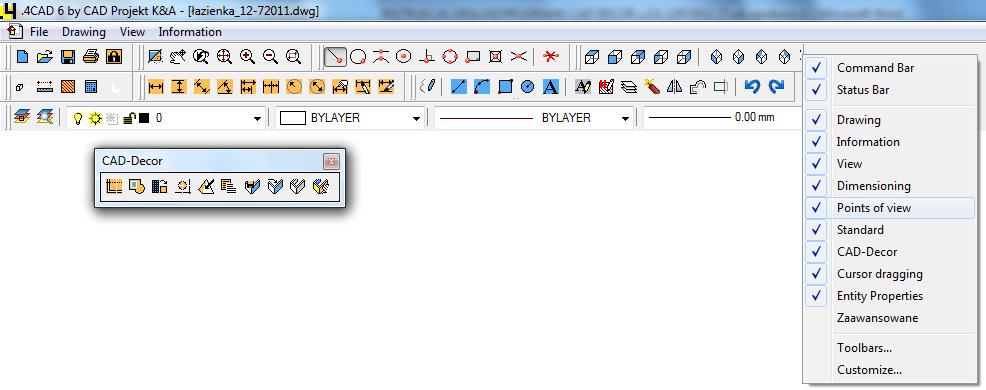Uncheck Standard toolbar entry
Image resolution: width=986 pixels, height=390 pixels.
point(889,230)
